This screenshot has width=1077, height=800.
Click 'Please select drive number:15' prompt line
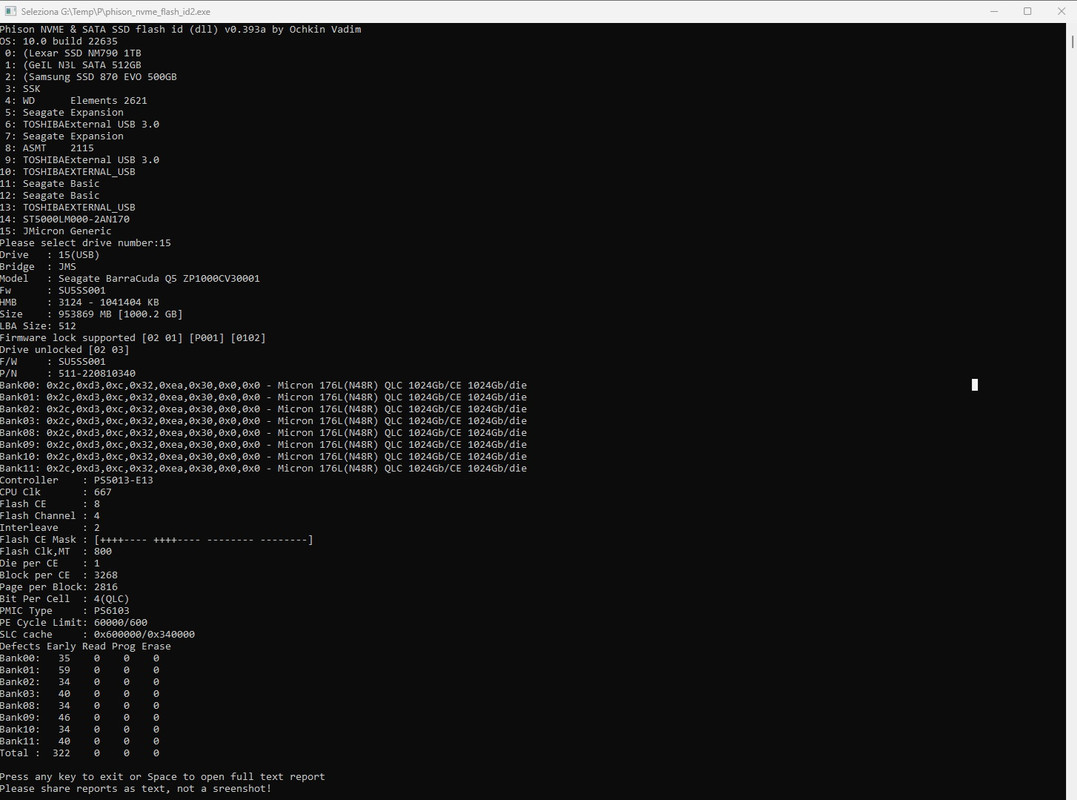click(85, 242)
